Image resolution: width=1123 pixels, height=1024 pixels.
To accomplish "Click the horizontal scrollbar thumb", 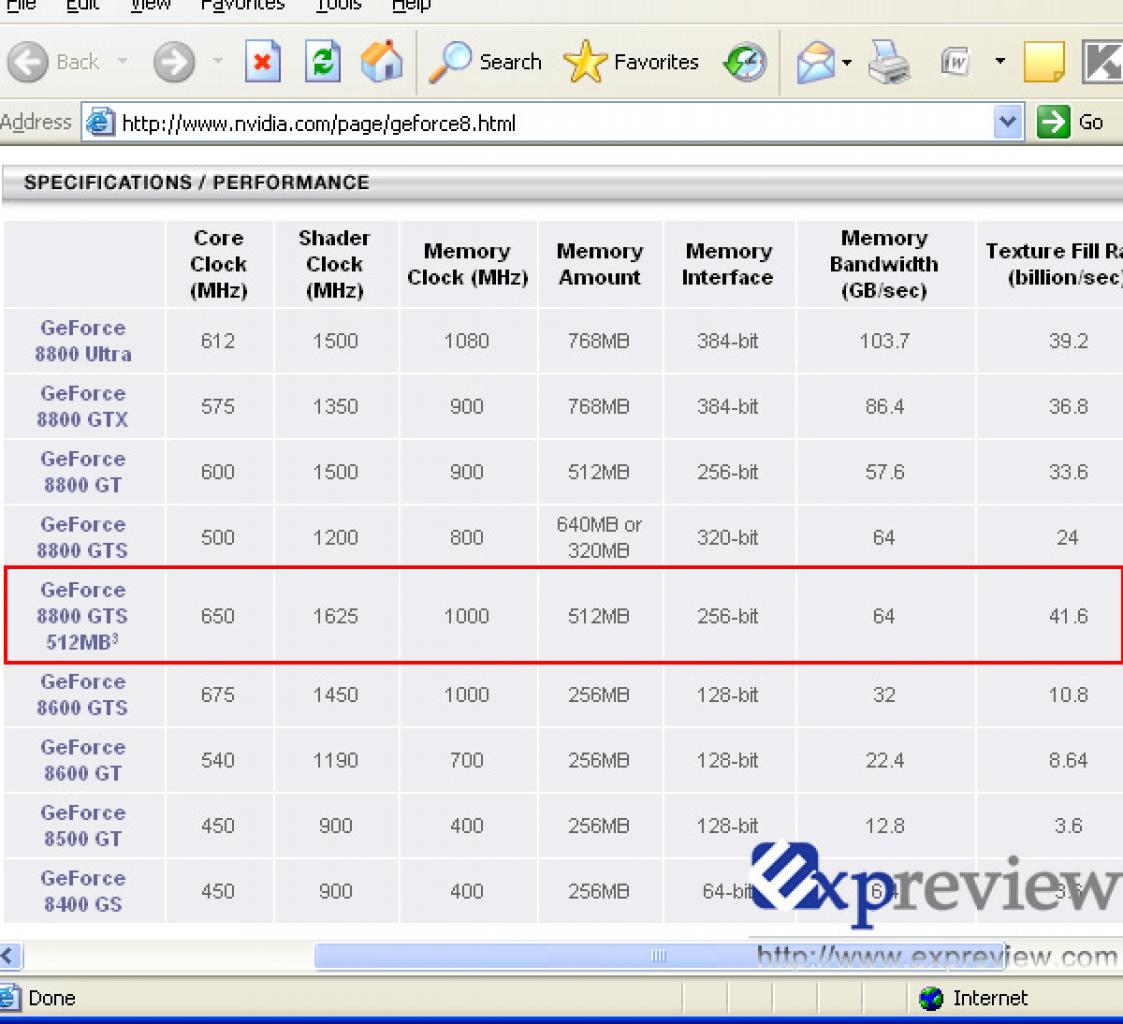I will click(659, 956).
